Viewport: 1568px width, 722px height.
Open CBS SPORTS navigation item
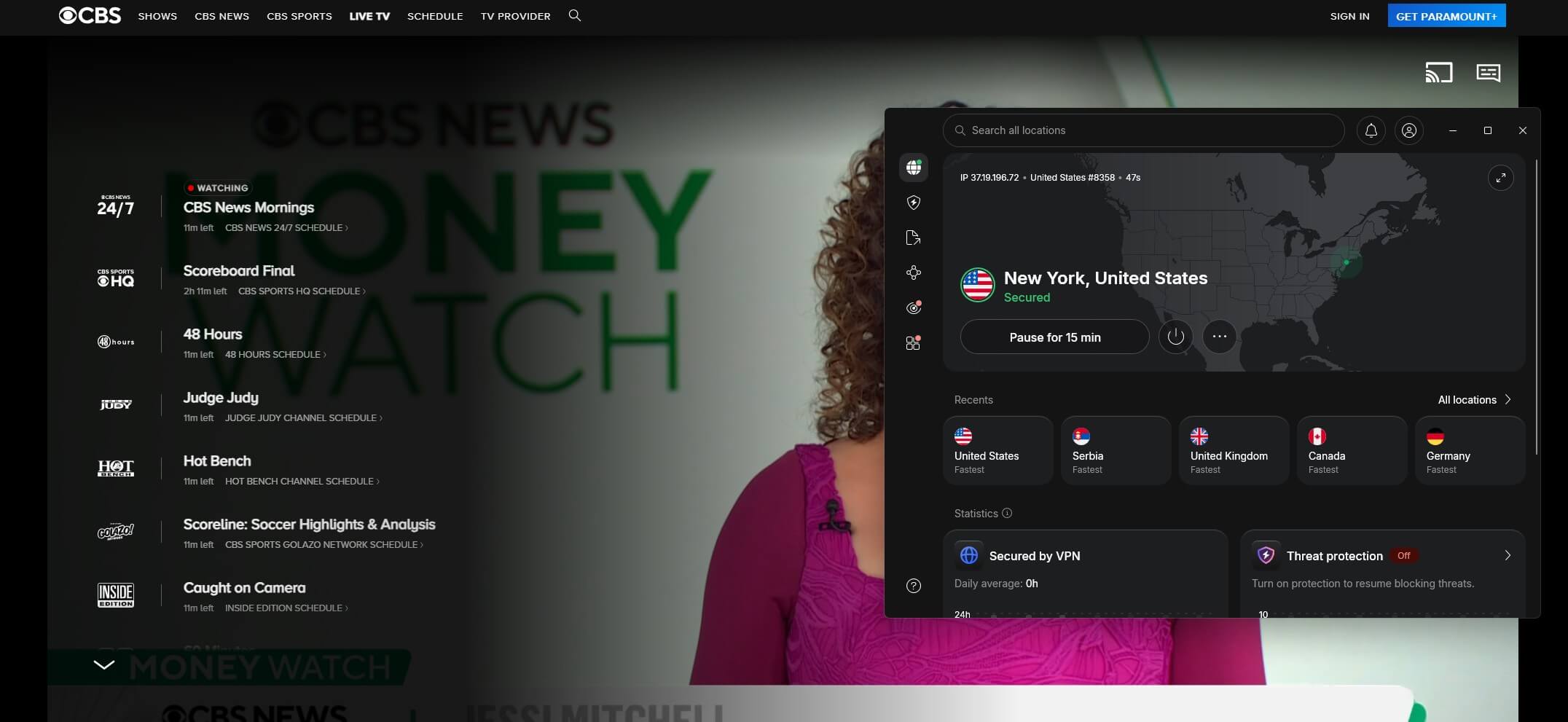[299, 16]
